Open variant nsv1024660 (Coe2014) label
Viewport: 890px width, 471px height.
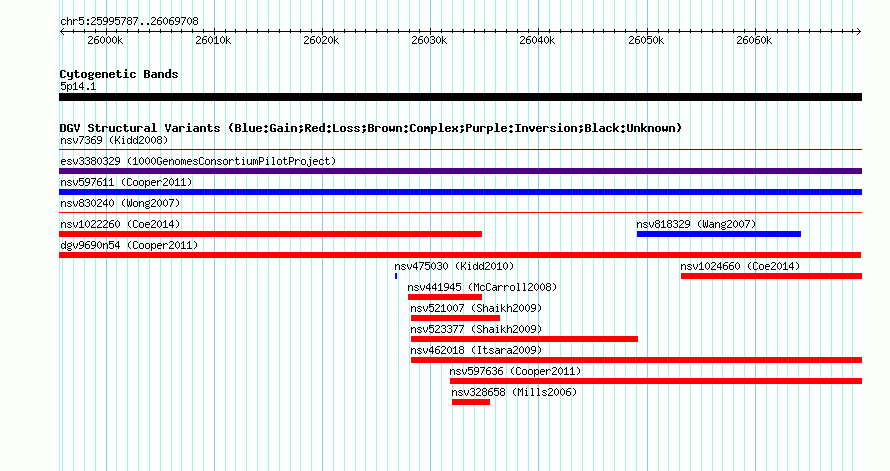pos(740,266)
